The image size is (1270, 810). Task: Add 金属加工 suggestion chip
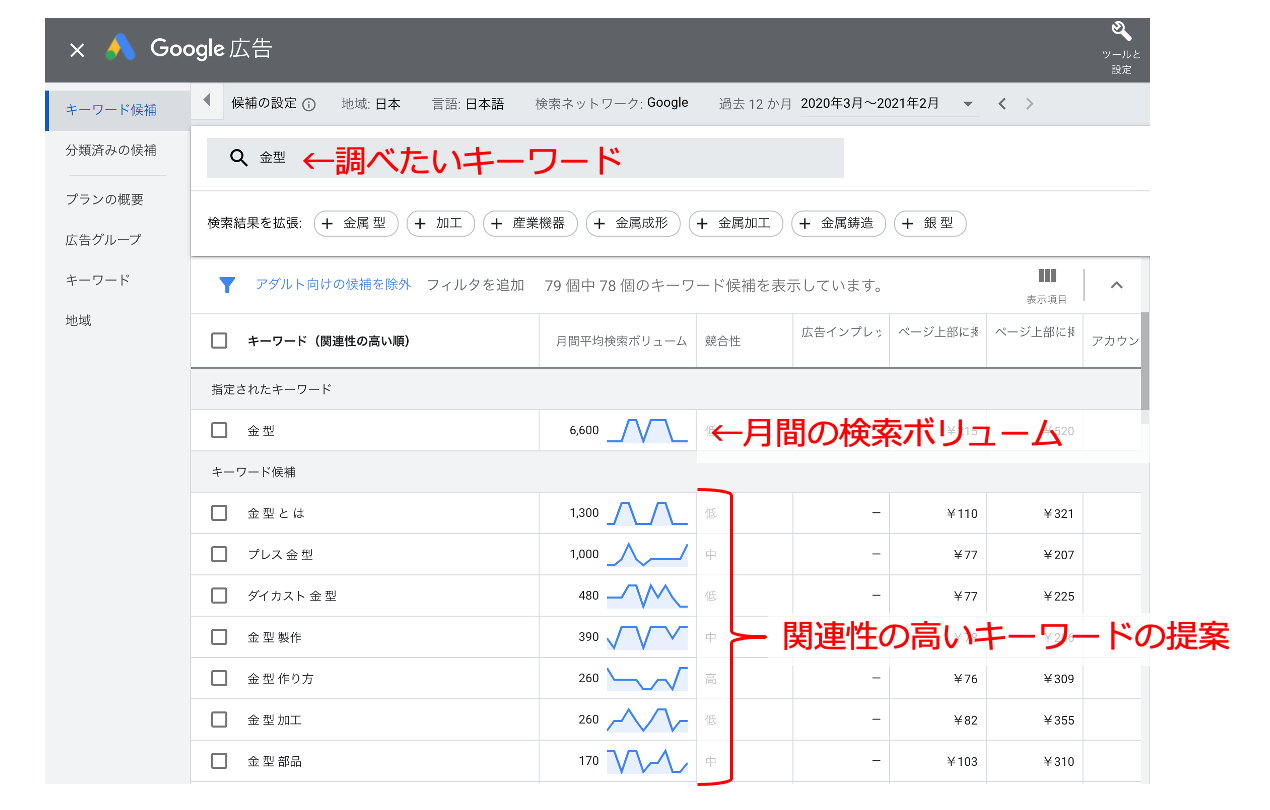tap(736, 224)
